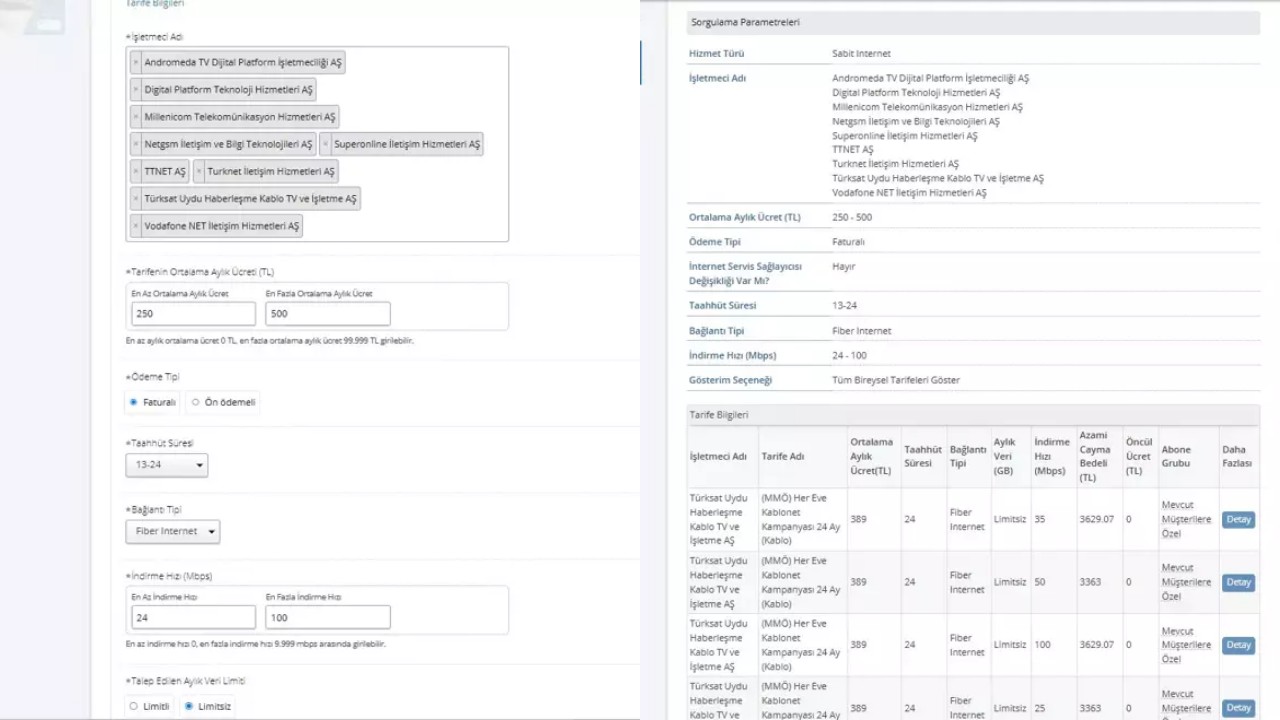Click Öncül Ücret column header
The height and width of the screenshot is (720, 1280).
[1139, 456]
